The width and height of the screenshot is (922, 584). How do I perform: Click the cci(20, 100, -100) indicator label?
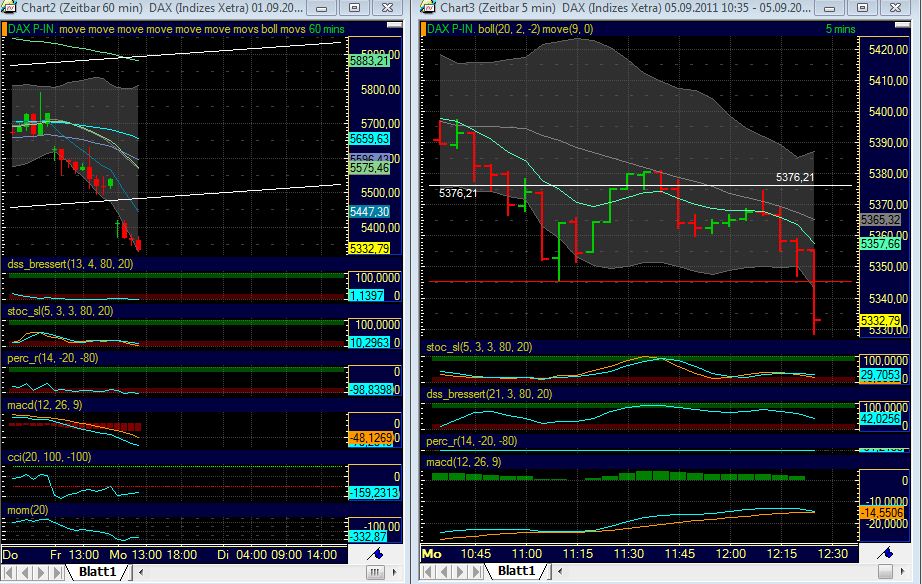[x=49, y=457]
